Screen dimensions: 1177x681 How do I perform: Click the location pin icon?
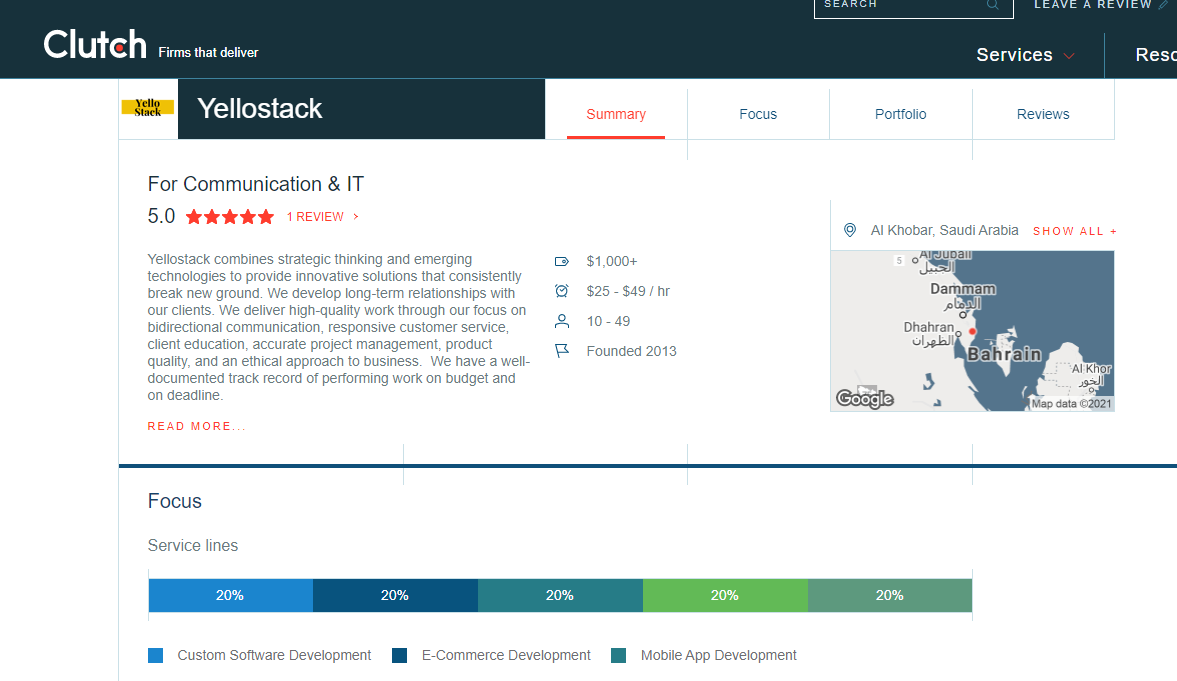tap(850, 231)
